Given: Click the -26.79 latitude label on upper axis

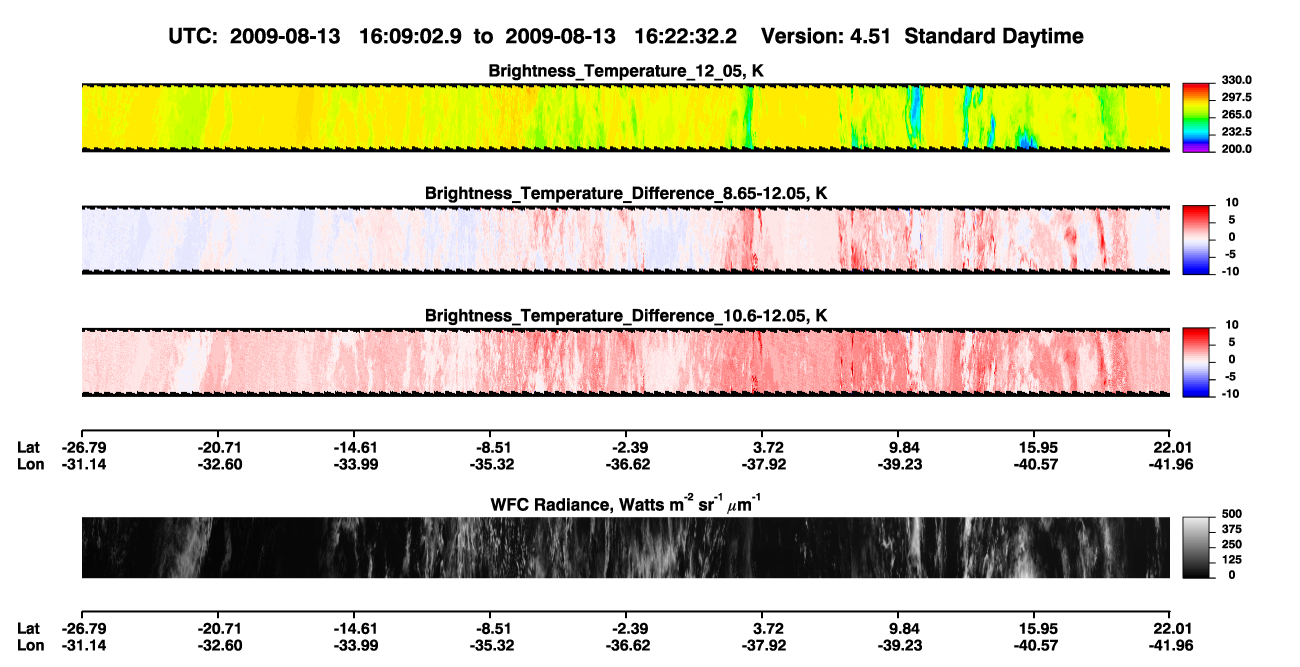Looking at the screenshot, I should coord(81,447).
